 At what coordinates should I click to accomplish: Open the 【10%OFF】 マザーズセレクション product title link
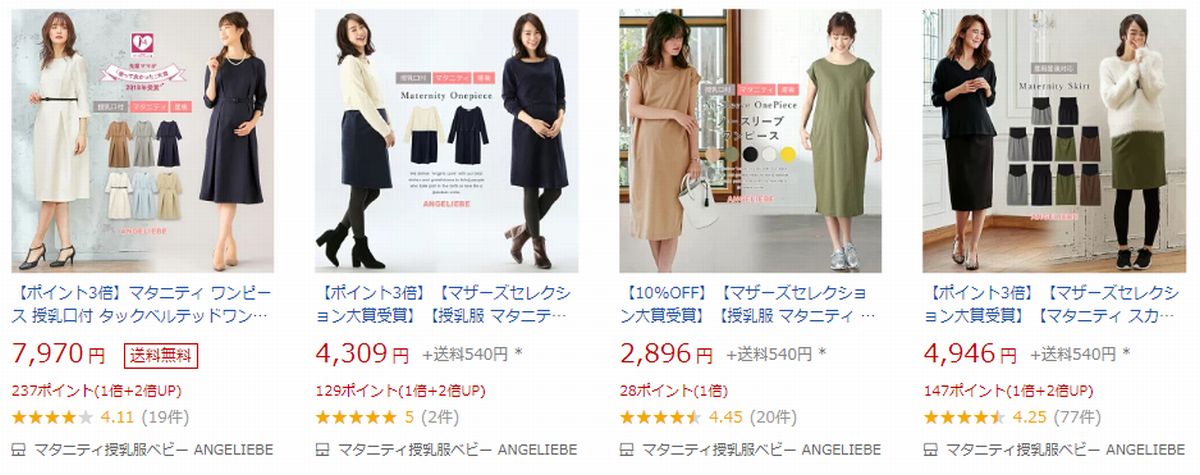(748, 306)
